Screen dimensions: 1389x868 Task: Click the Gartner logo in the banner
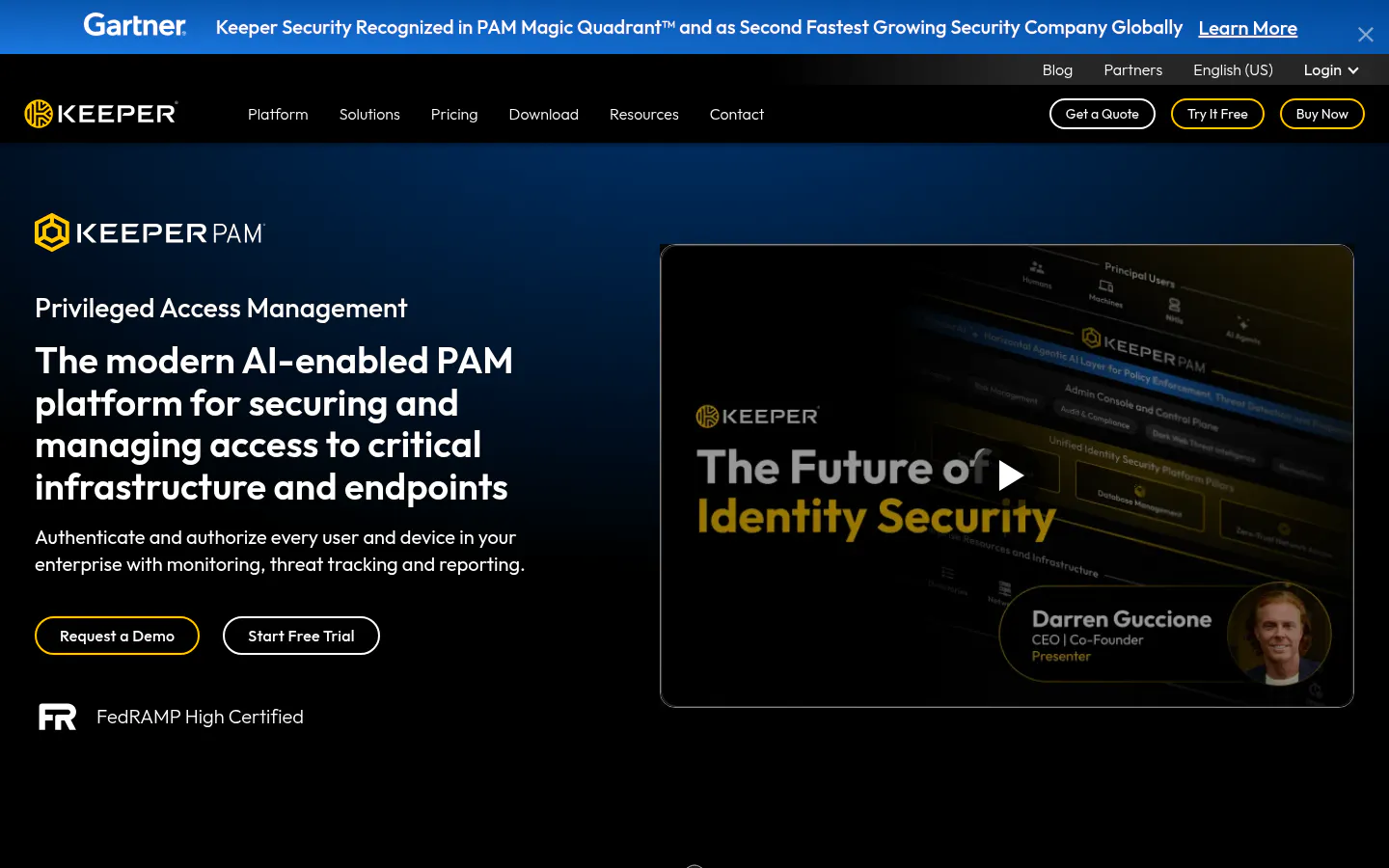[x=135, y=25]
